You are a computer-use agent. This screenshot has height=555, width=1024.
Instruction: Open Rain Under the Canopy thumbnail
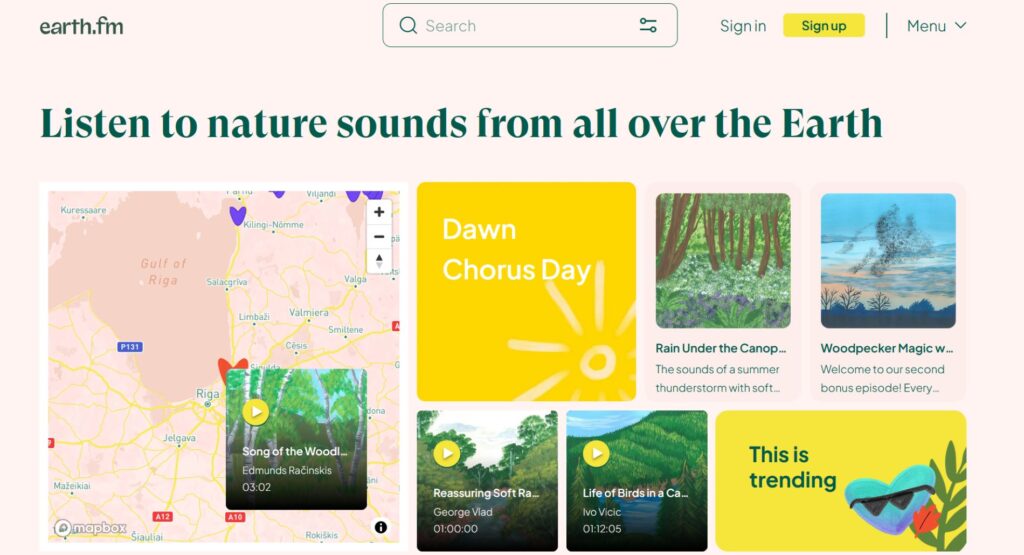(x=723, y=261)
